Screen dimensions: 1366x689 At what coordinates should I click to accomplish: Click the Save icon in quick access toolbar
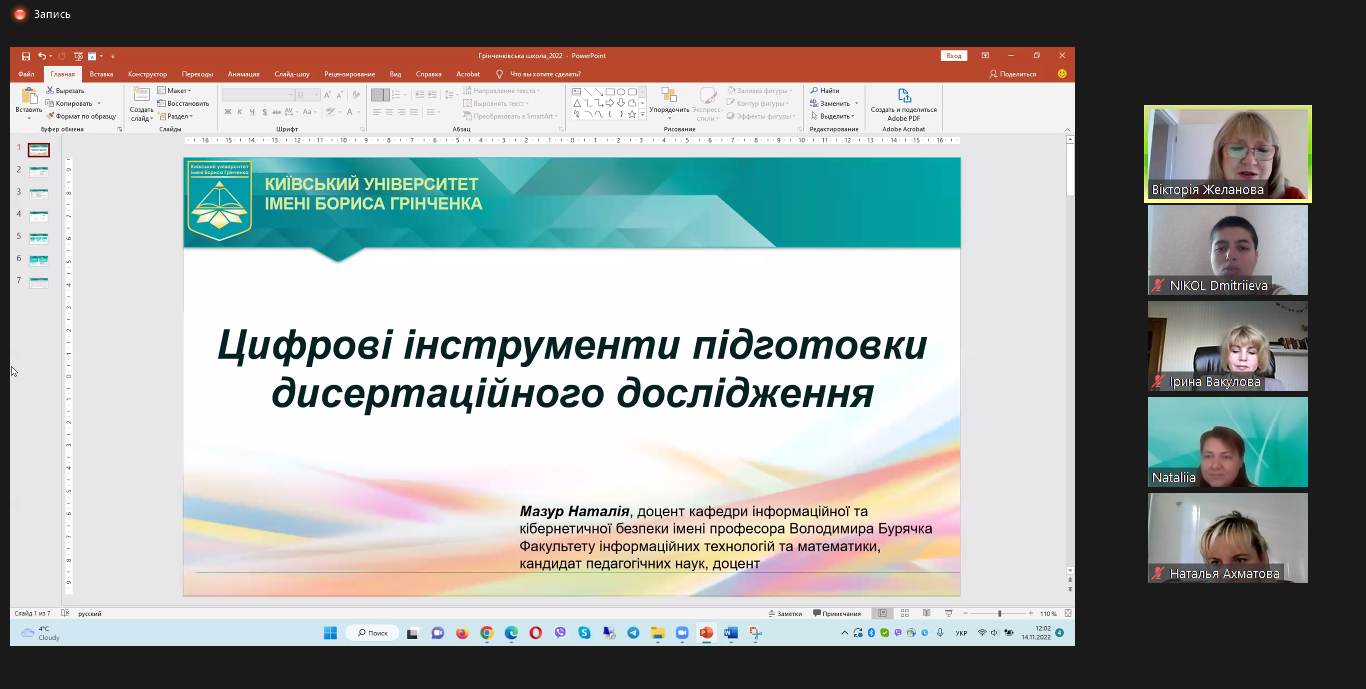tap(26, 56)
